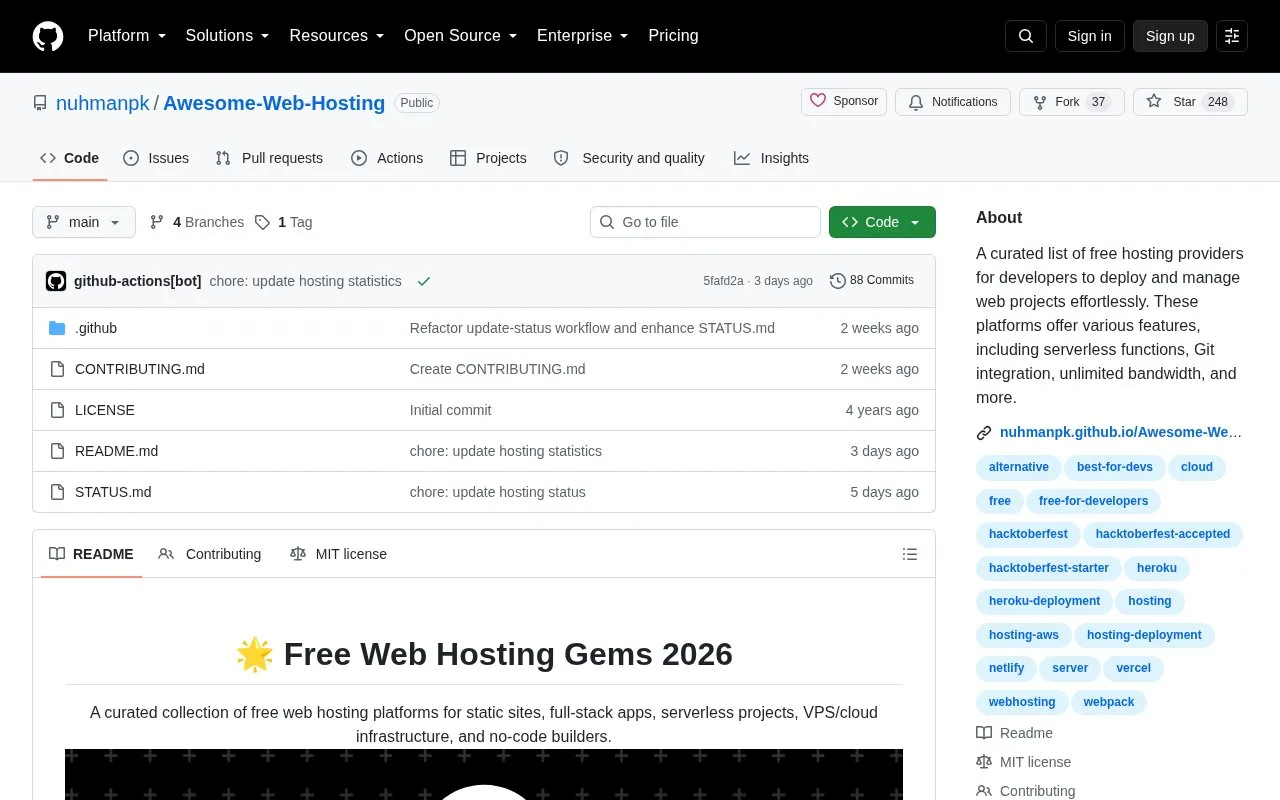Open the green Code dropdown

(882, 222)
